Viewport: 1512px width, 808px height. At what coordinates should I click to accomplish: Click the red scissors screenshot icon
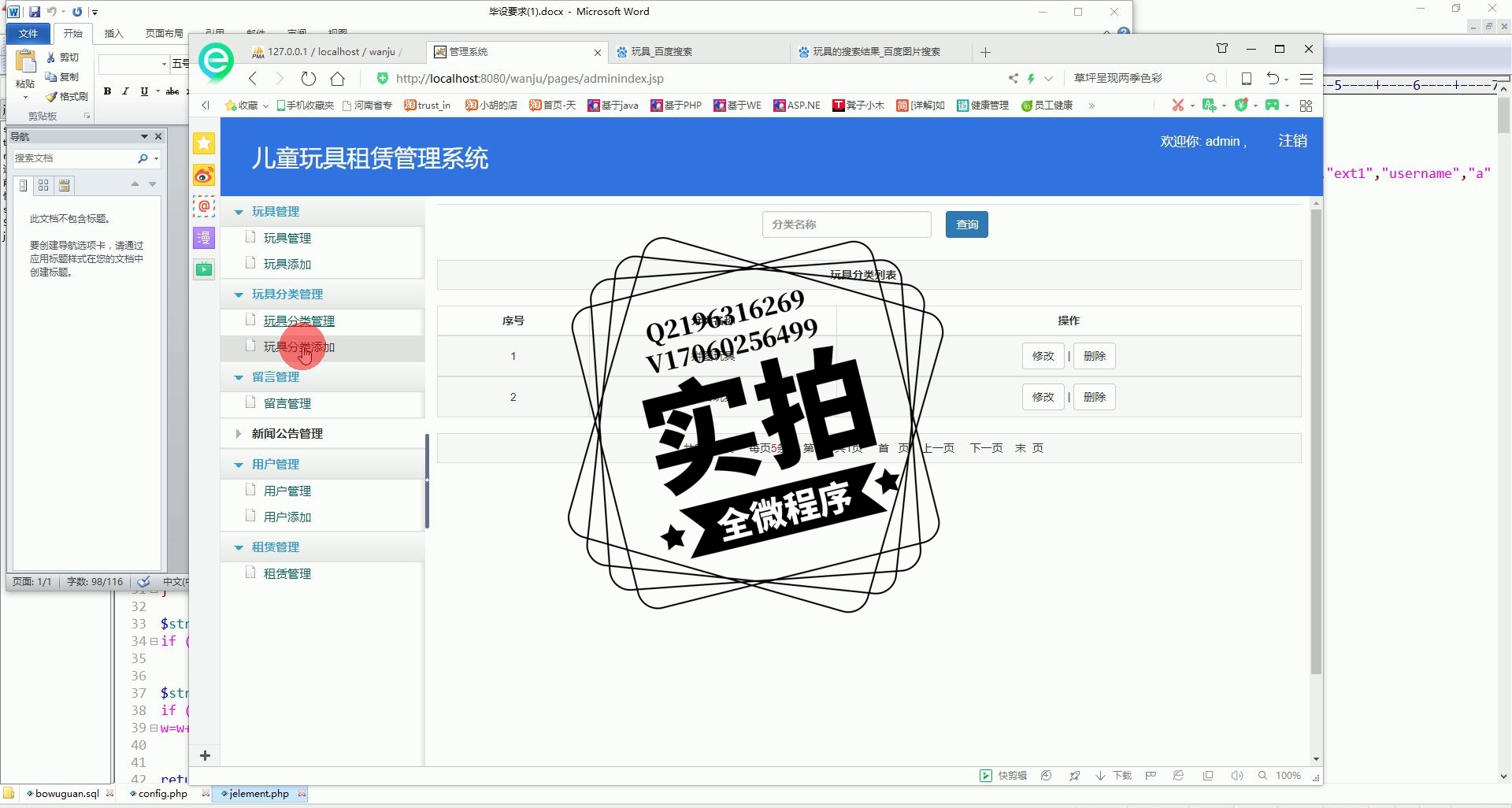click(1177, 106)
